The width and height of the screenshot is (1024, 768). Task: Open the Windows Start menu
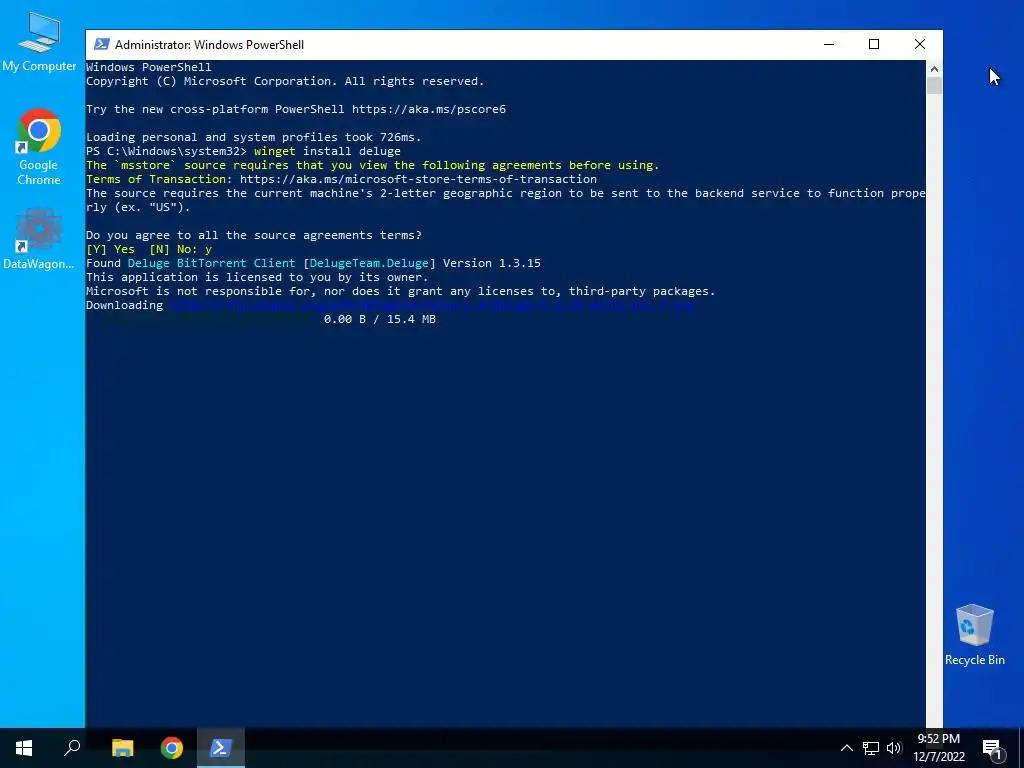point(24,748)
